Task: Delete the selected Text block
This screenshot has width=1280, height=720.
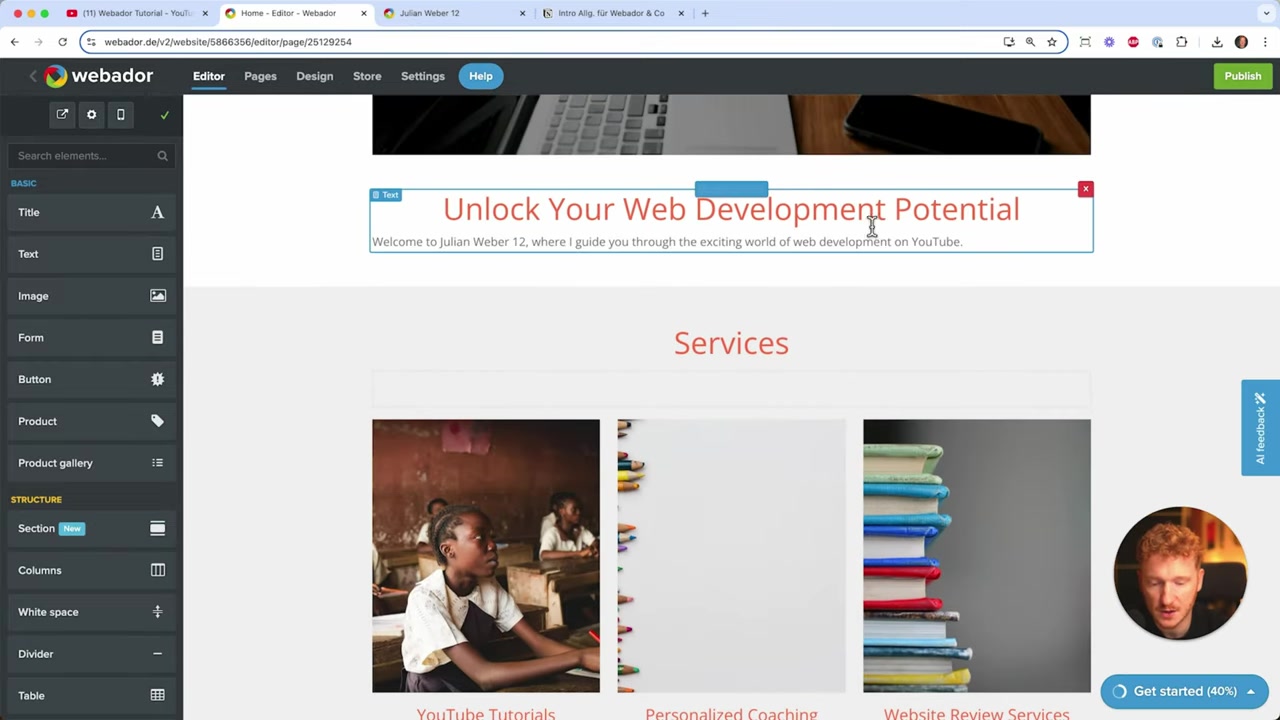Action: [x=1085, y=189]
